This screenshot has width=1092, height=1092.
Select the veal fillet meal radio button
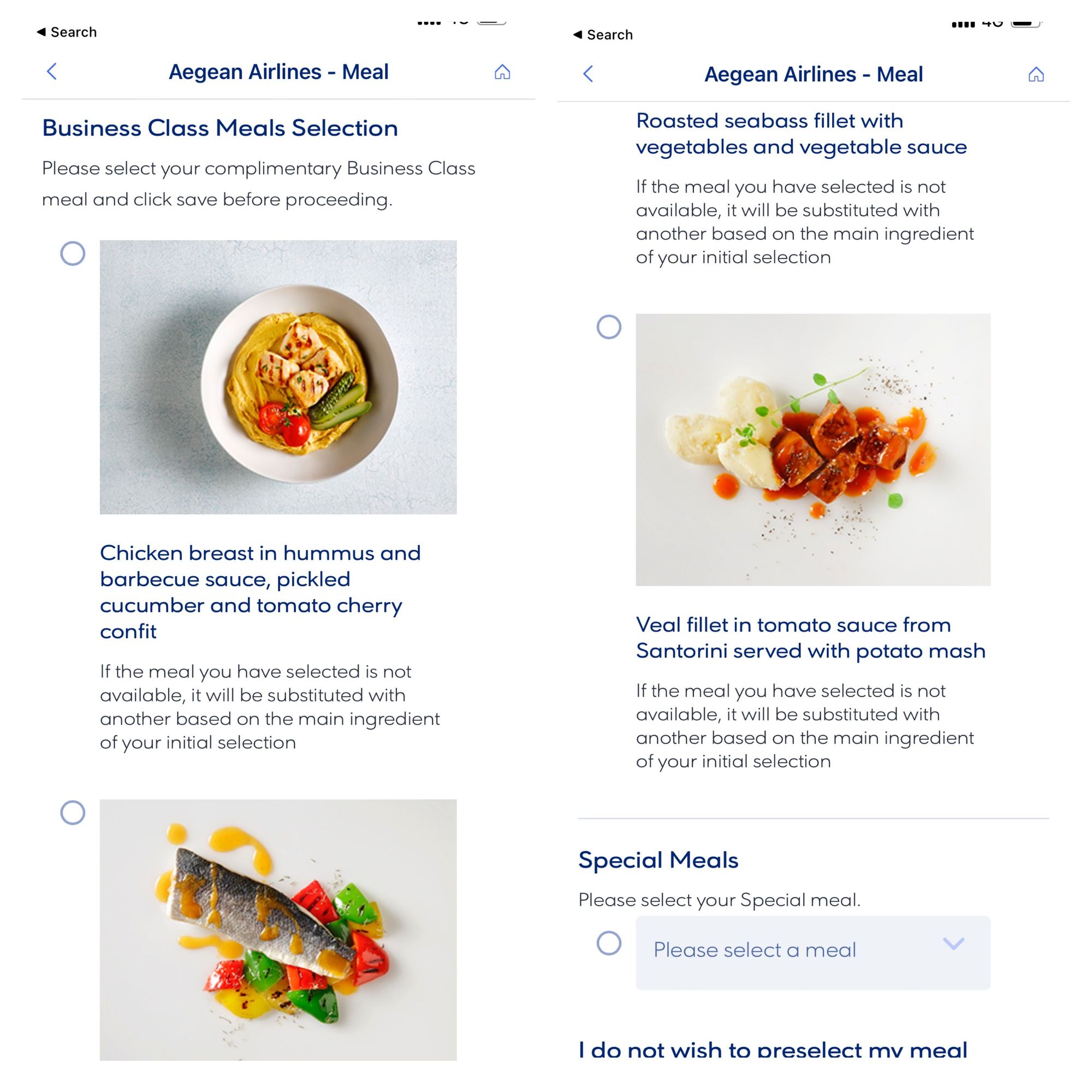609,327
